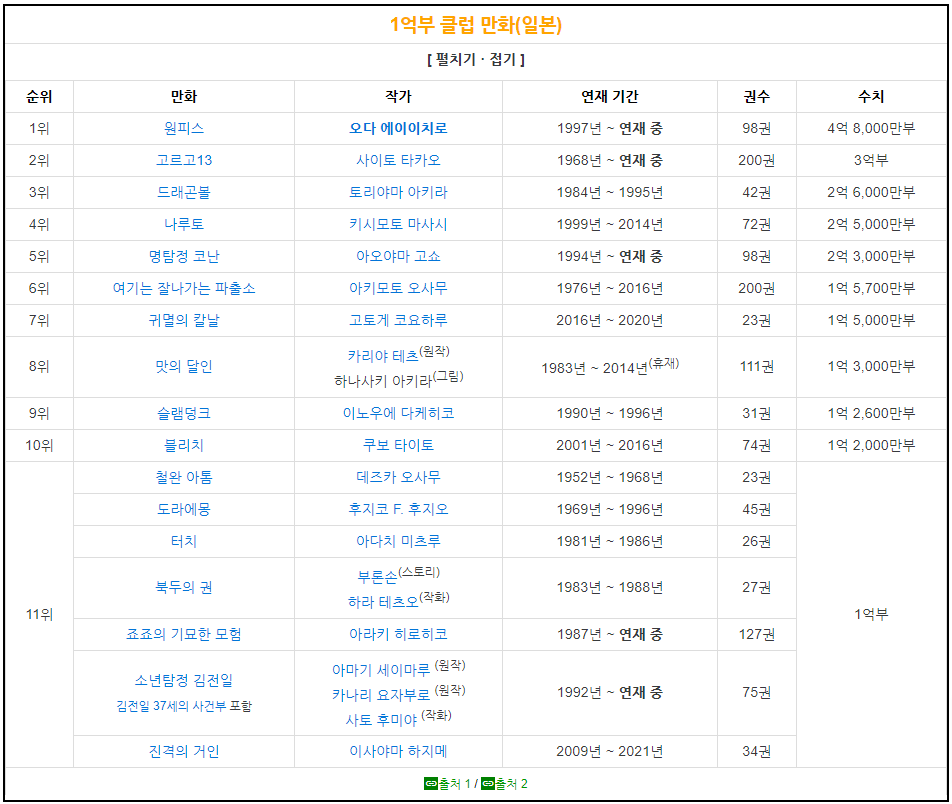
Task: Visit the 철완 아톰 link
Action: pyautogui.click(x=184, y=477)
